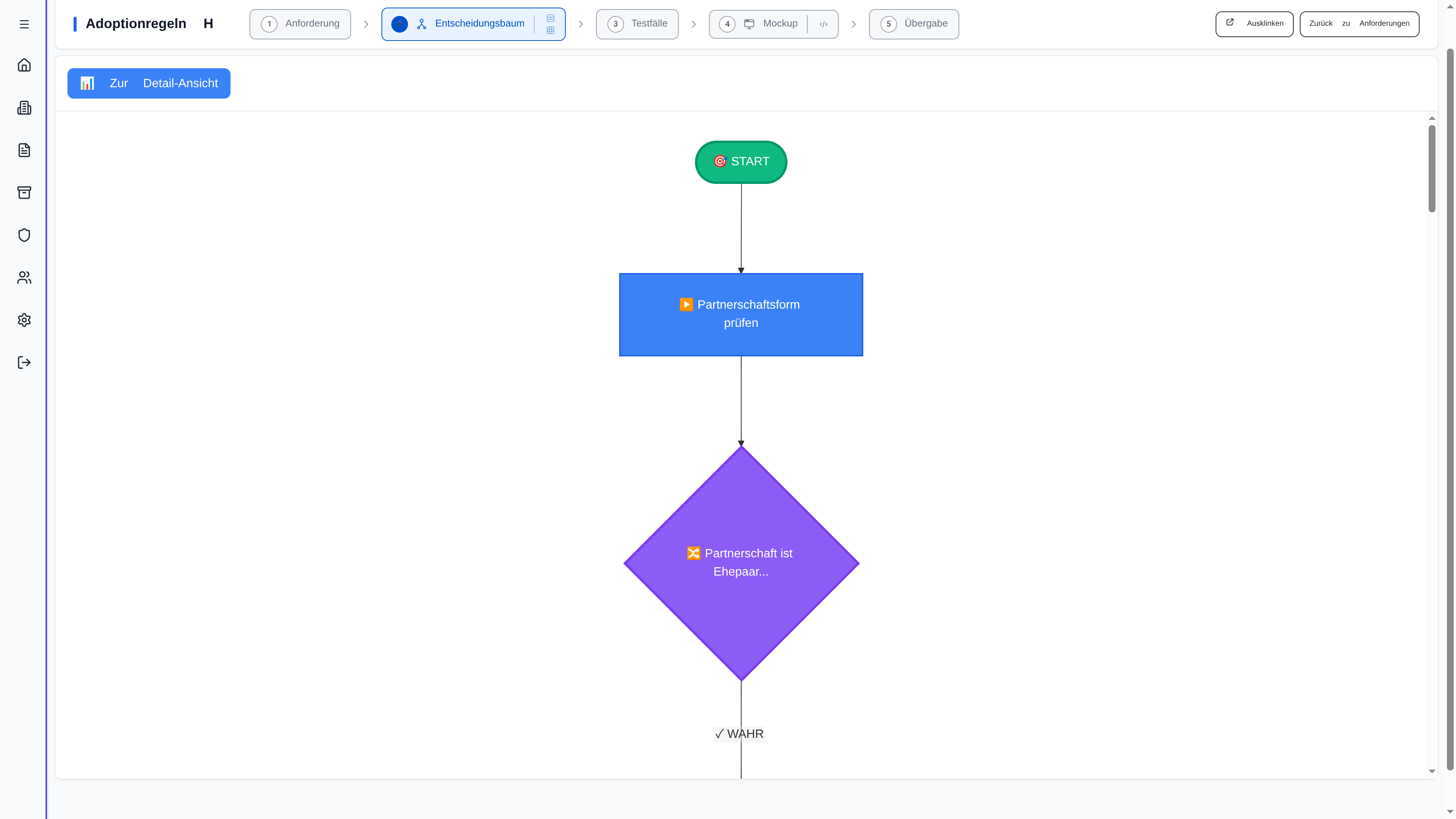Open the settings gear in the sidebar

(24, 320)
